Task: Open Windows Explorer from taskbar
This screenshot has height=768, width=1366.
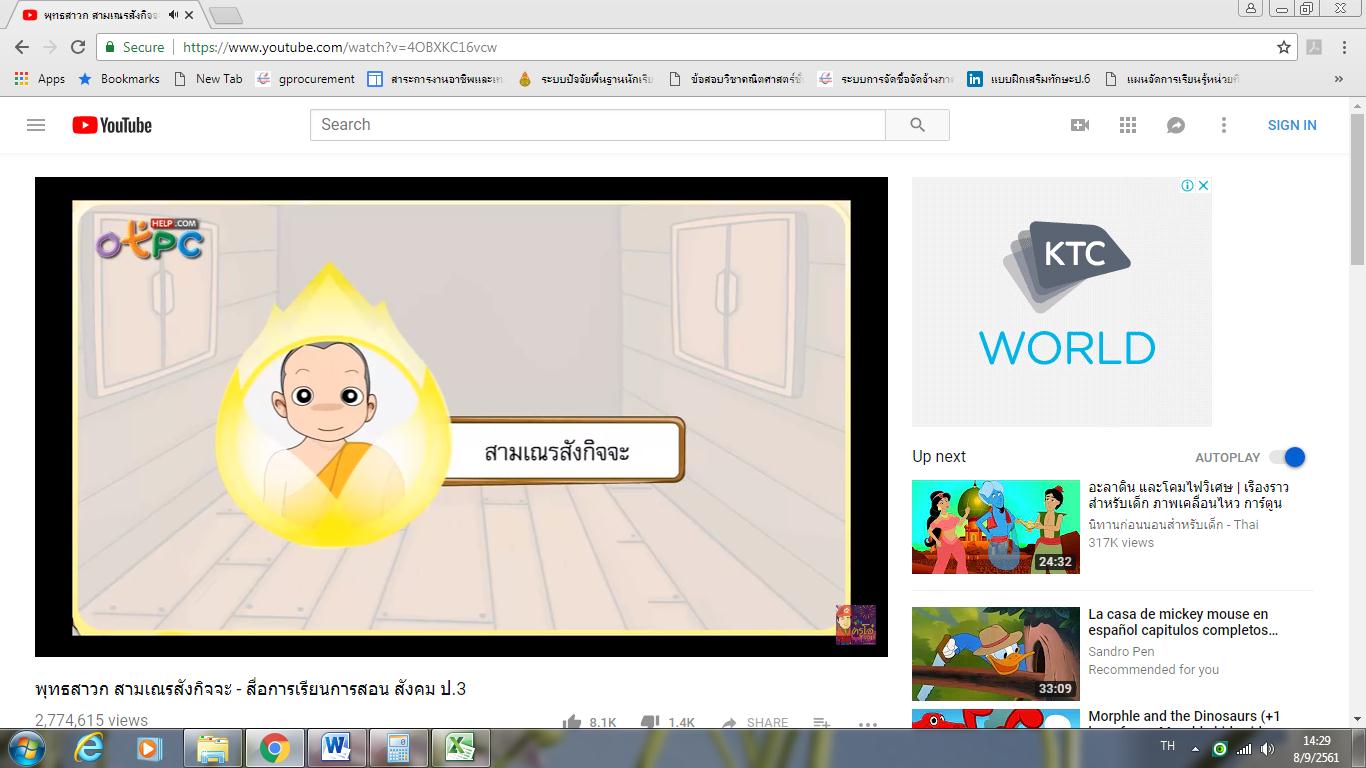Action: (212, 747)
